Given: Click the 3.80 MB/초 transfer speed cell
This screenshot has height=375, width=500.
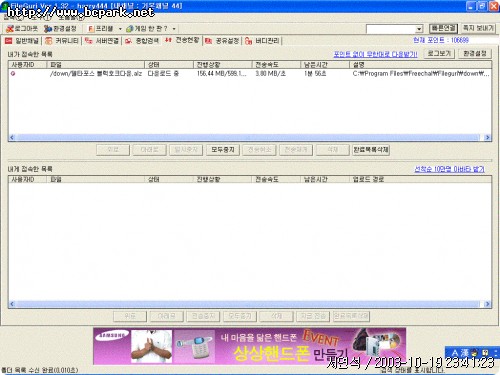Looking at the screenshot, I should pos(270,74).
